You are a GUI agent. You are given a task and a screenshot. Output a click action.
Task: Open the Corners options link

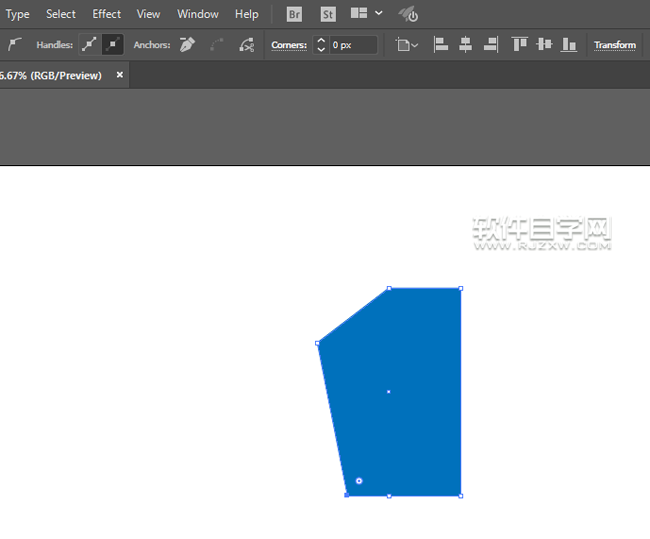point(289,45)
